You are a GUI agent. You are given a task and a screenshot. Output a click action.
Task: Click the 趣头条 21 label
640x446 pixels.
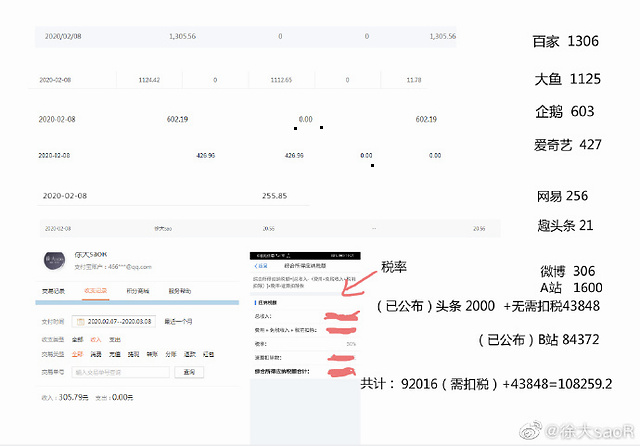click(565, 225)
